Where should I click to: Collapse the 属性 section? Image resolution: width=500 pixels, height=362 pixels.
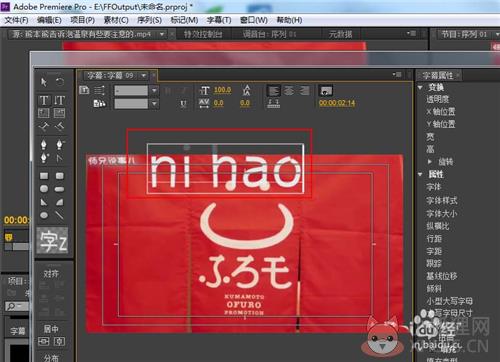(420, 174)
